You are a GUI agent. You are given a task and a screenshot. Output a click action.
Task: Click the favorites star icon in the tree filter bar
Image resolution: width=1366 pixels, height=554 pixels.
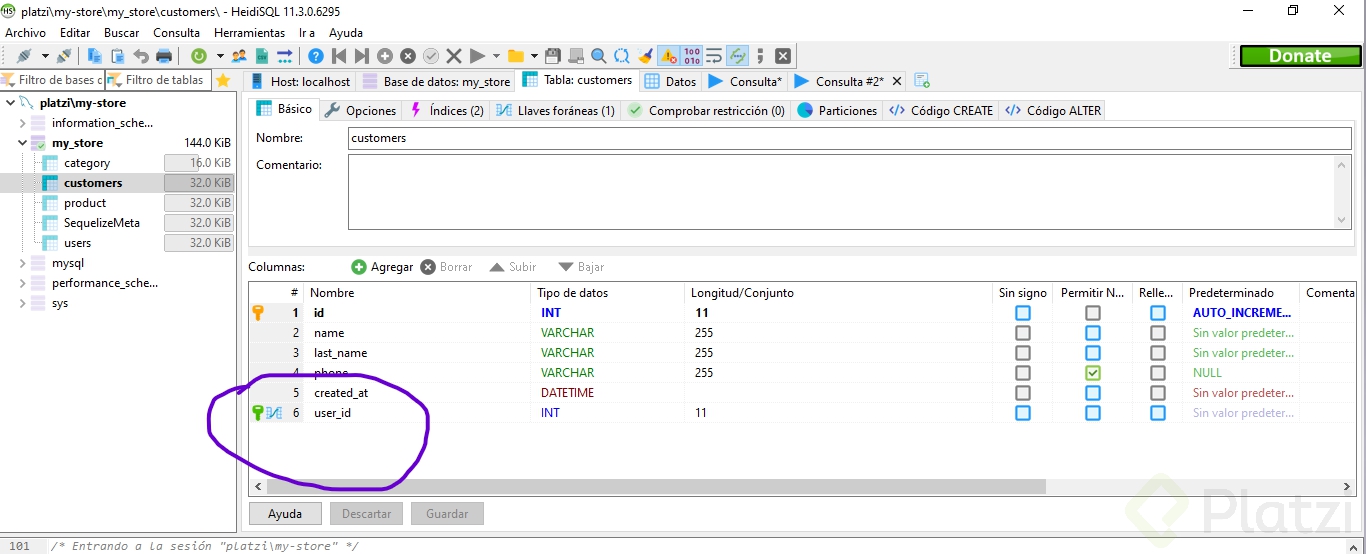click(223, 80)
